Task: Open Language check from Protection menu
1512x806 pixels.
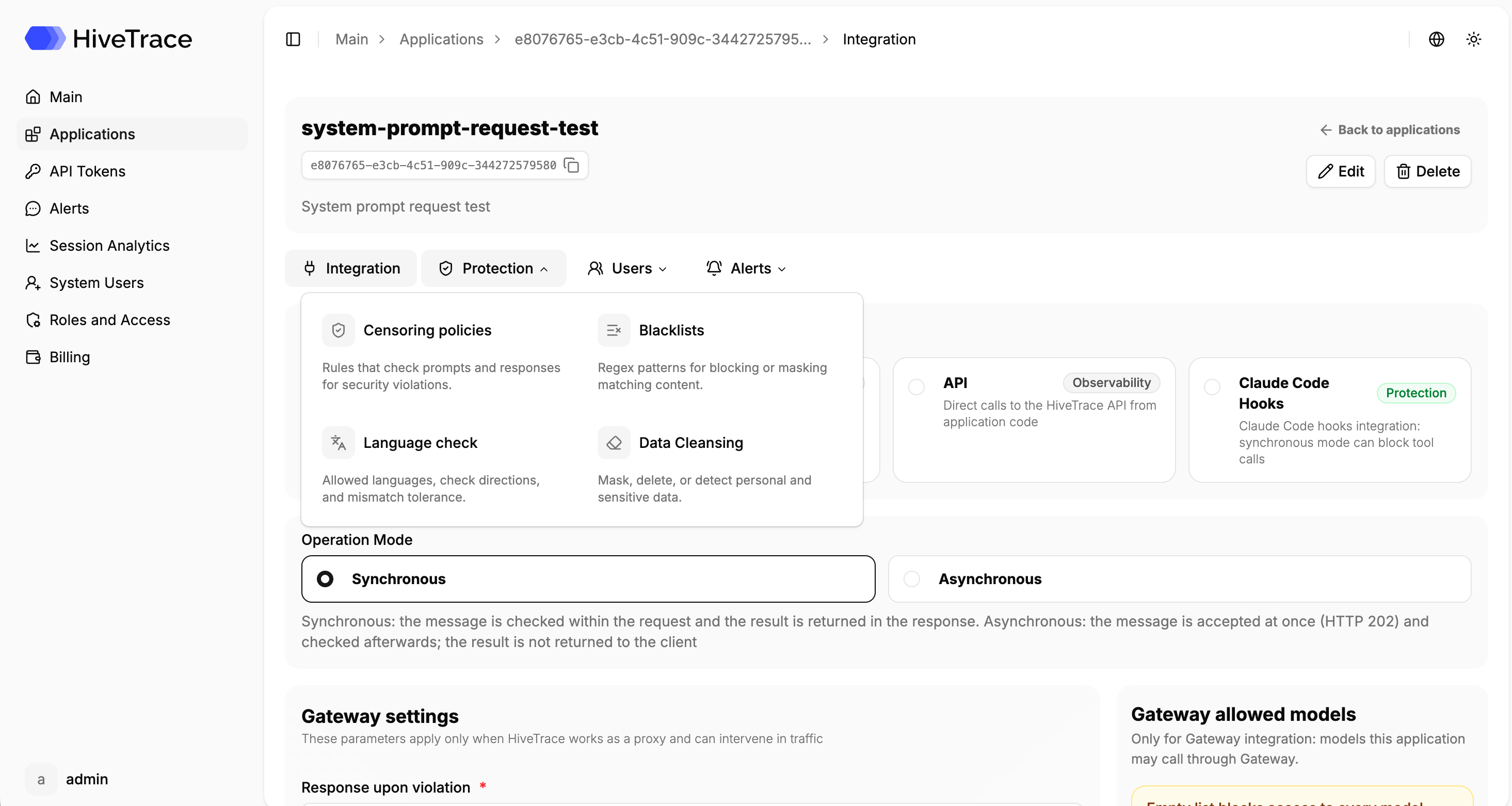Action: (445, 466)
